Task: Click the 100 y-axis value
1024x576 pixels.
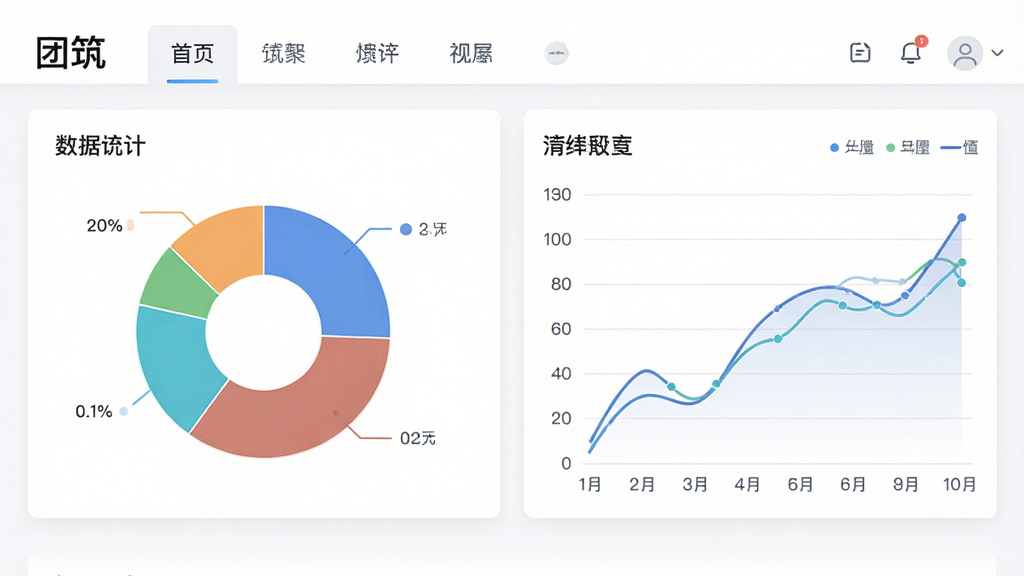Action: click(x=557, y=240)
